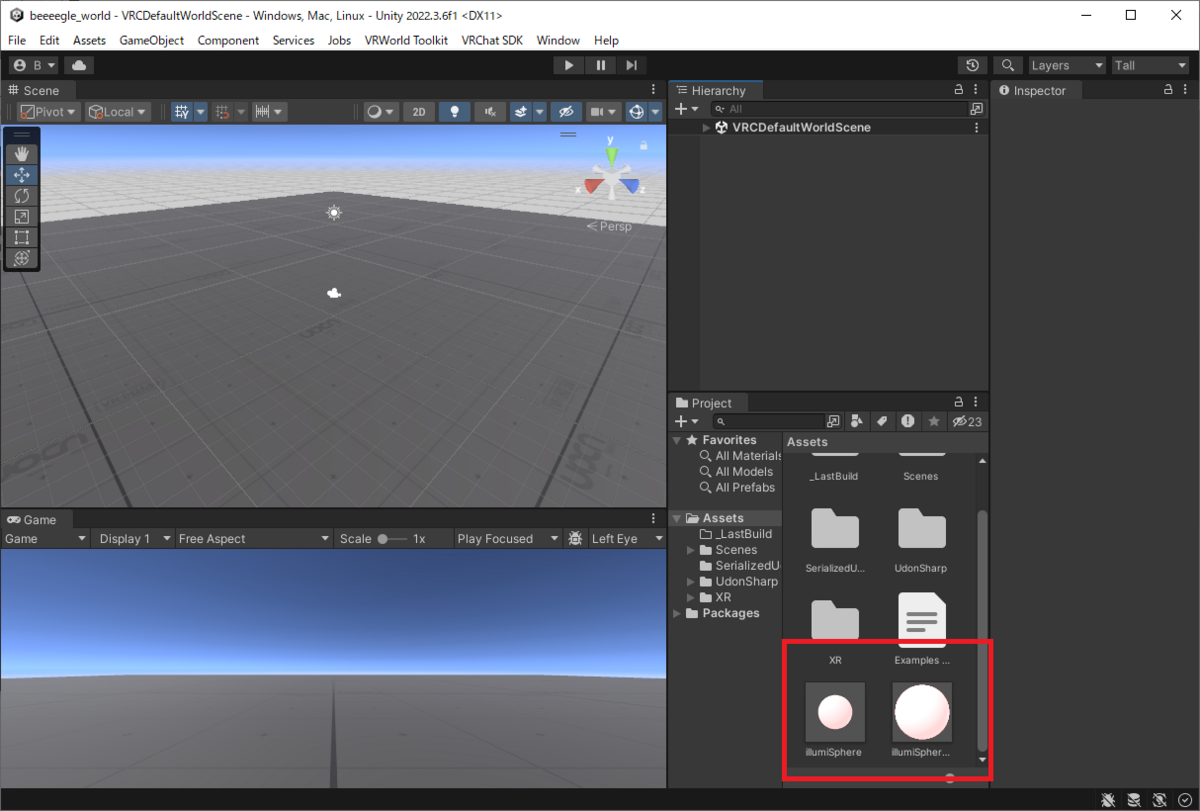Toggle hidden packages count 23 button
Screen dimensions: 1200x811
tap(967, 421)
